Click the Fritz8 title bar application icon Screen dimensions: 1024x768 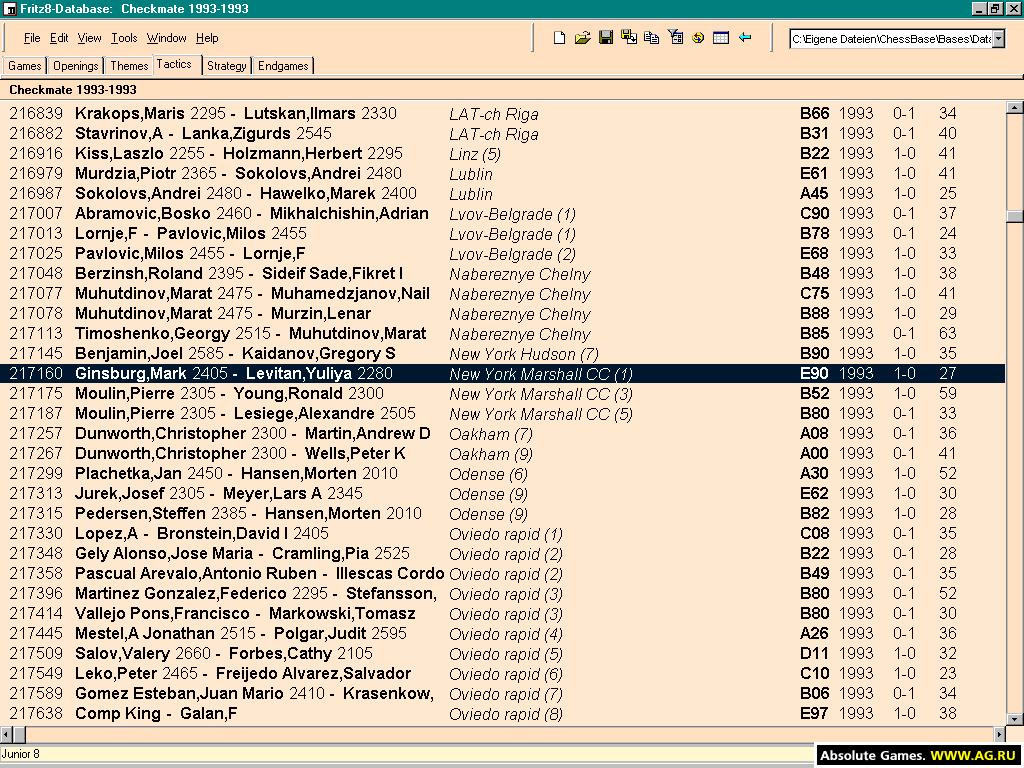[x=10, y=9]
